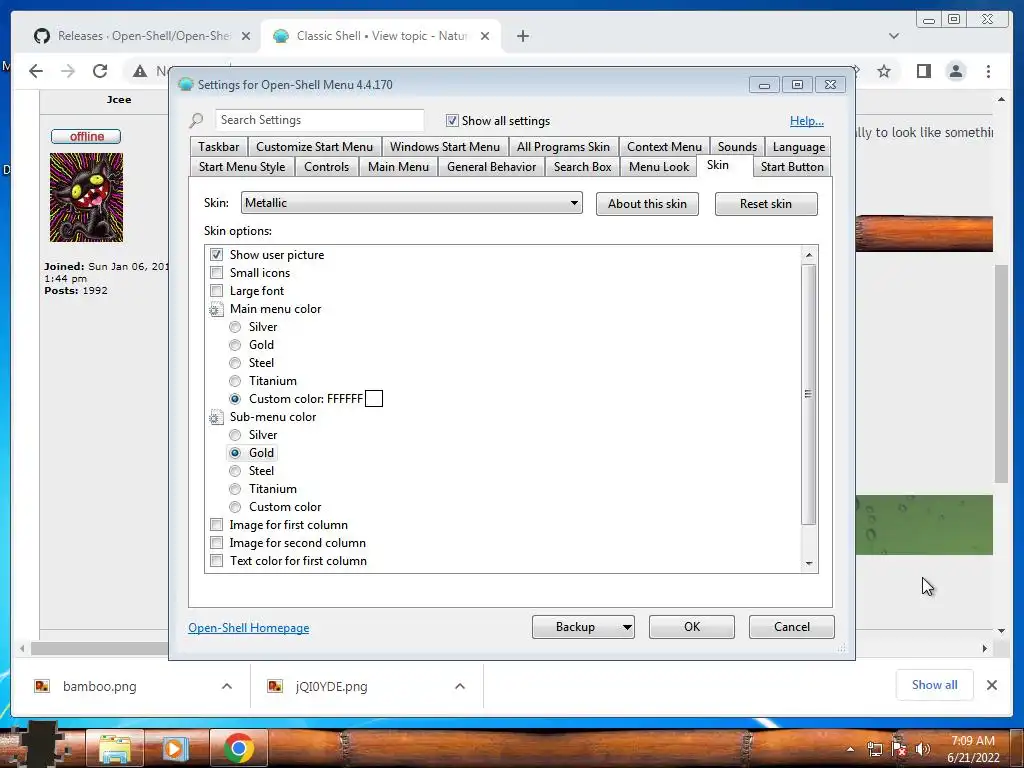Open the Skin dropdown showing Metallic
This screenshot has height=768, width=1024.
tap(411, 203)
